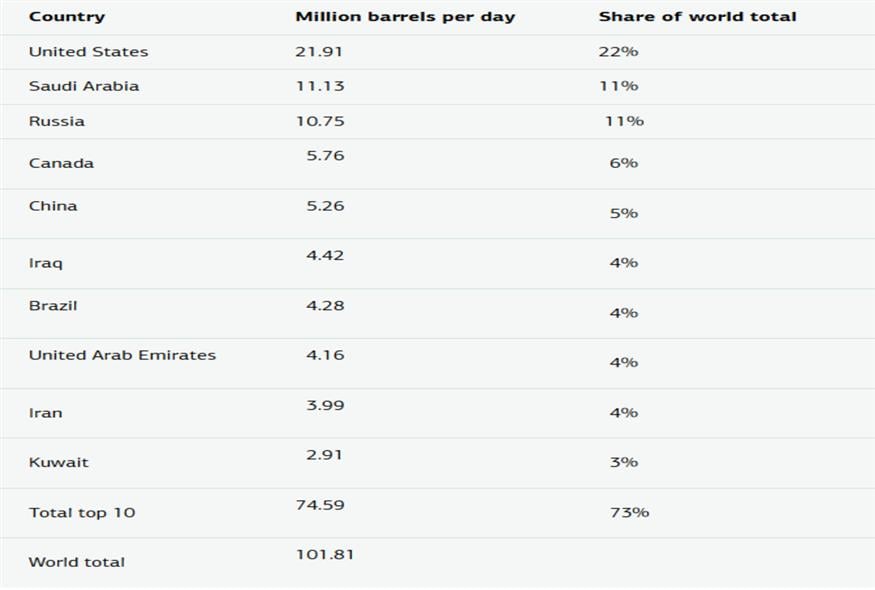Click the Kuwait row label

(58, 462)
